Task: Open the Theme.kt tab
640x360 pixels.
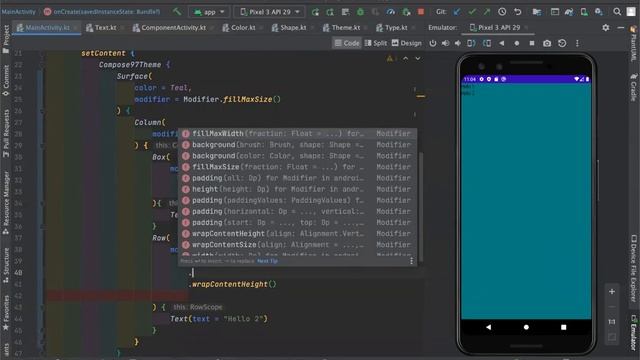Action: tap(341, 28)
